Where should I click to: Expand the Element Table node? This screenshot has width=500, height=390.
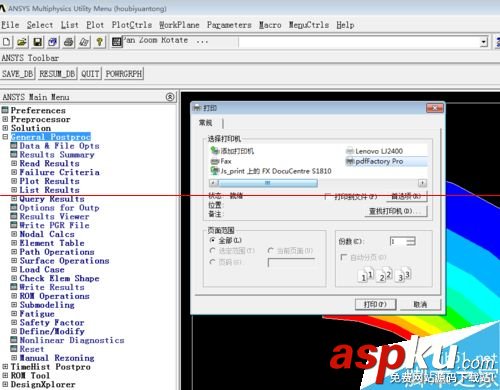click(14, 243)
